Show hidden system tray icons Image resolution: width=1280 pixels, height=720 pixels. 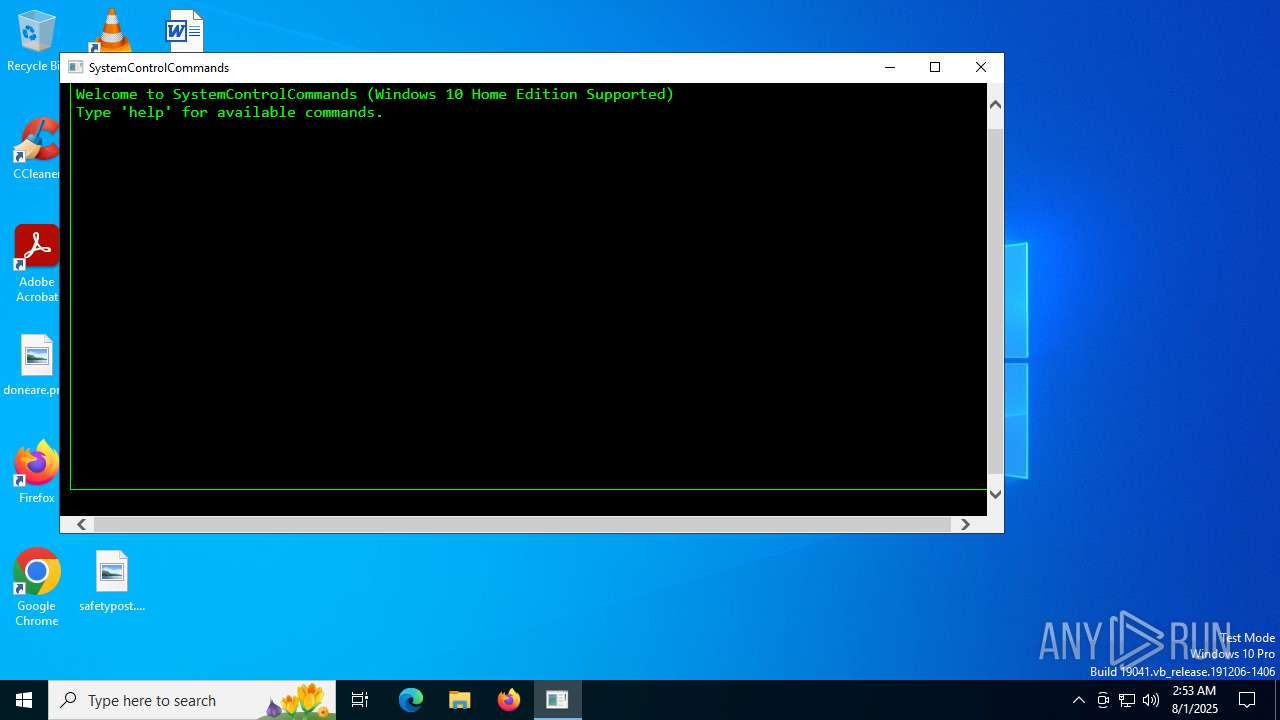pos(1078,700)
